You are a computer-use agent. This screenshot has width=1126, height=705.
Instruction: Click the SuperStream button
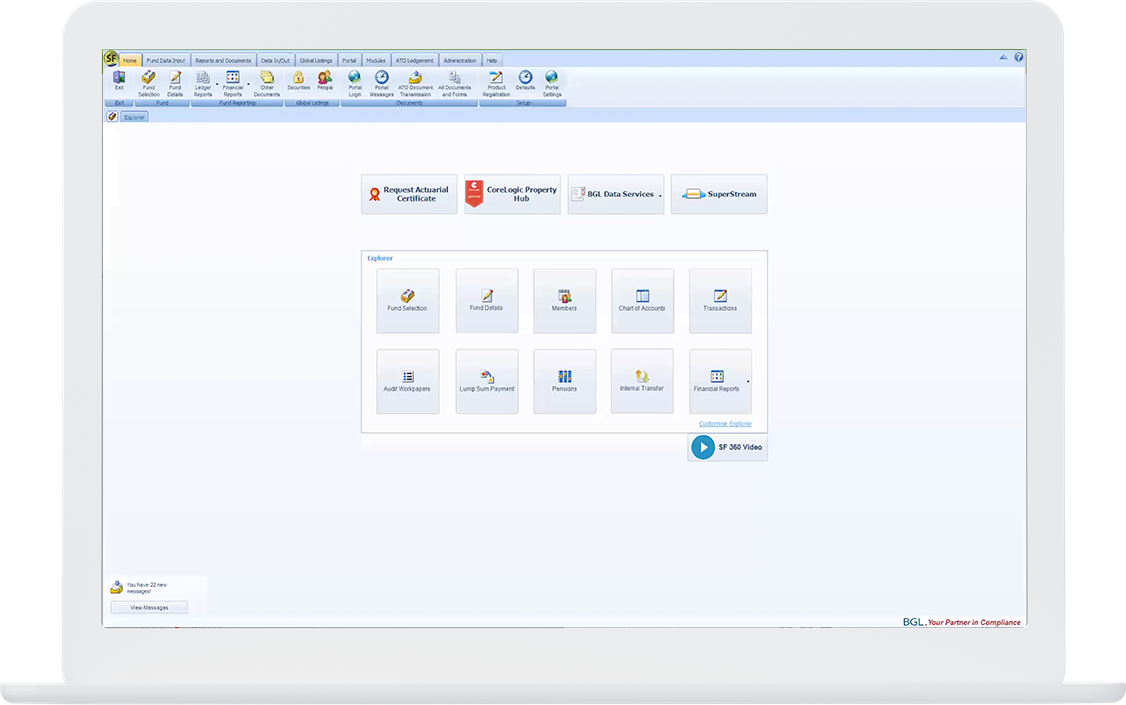[x=718, y=194]
